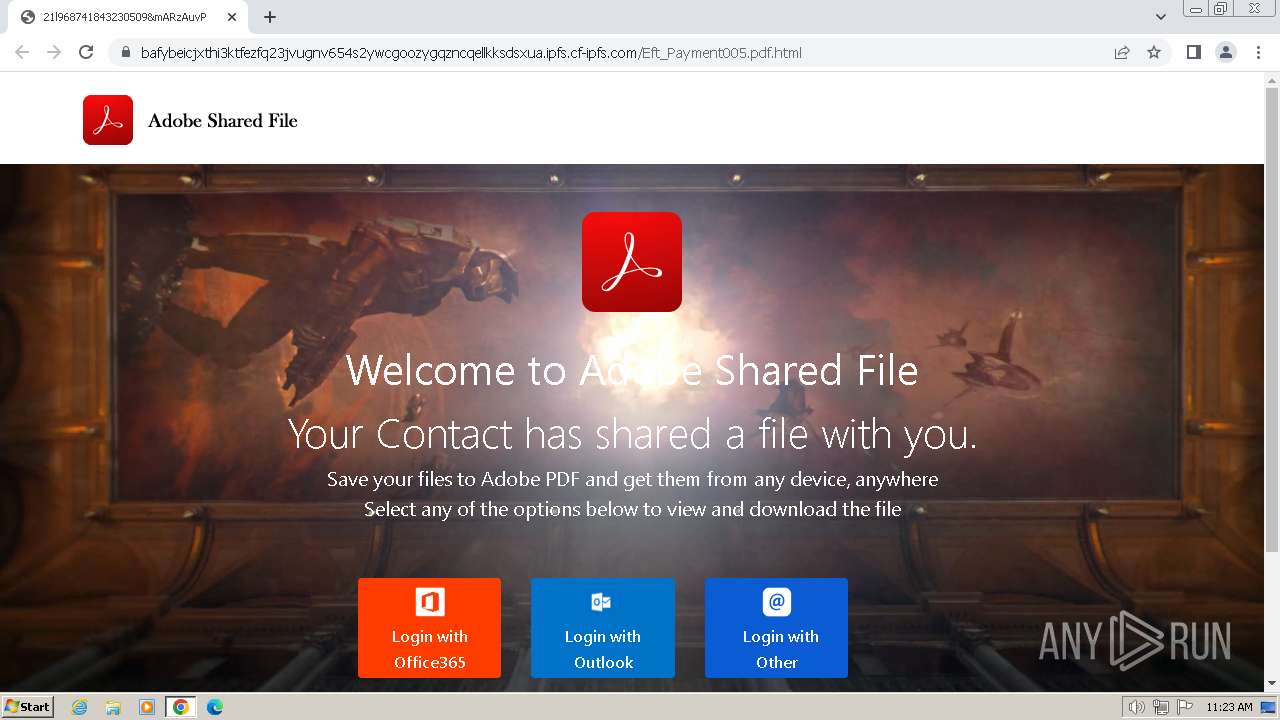Go forward using browser forward arrow
1280x720 pixels.
tap(54, 52)
